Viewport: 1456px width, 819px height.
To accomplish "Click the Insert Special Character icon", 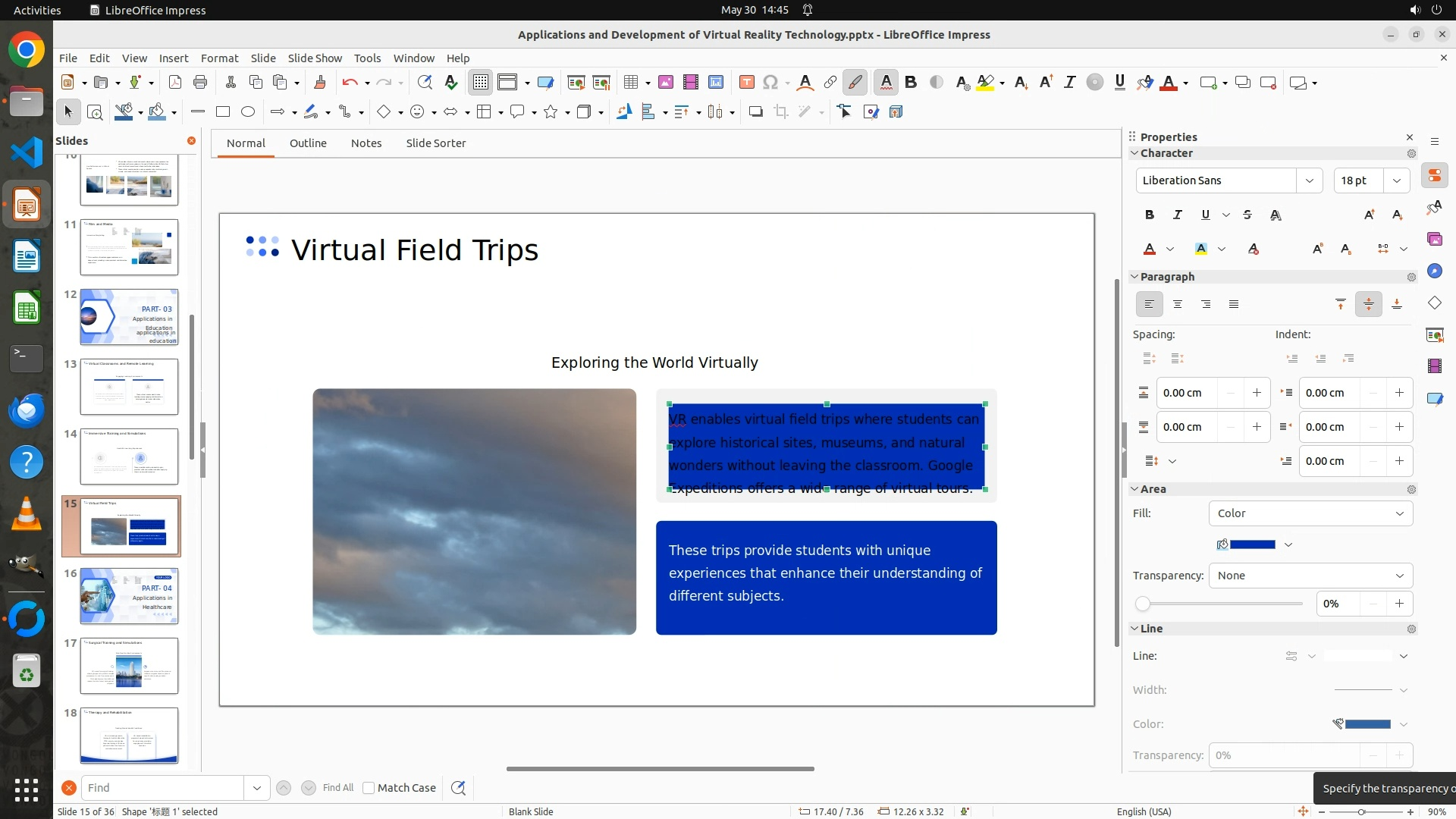I will click(770, 83).
